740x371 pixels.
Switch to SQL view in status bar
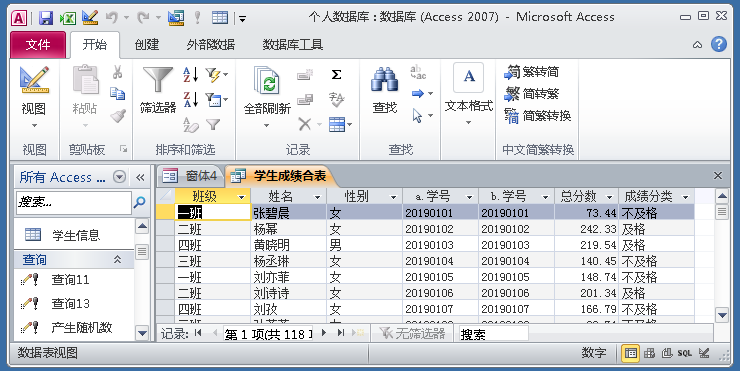click(685, 353)
